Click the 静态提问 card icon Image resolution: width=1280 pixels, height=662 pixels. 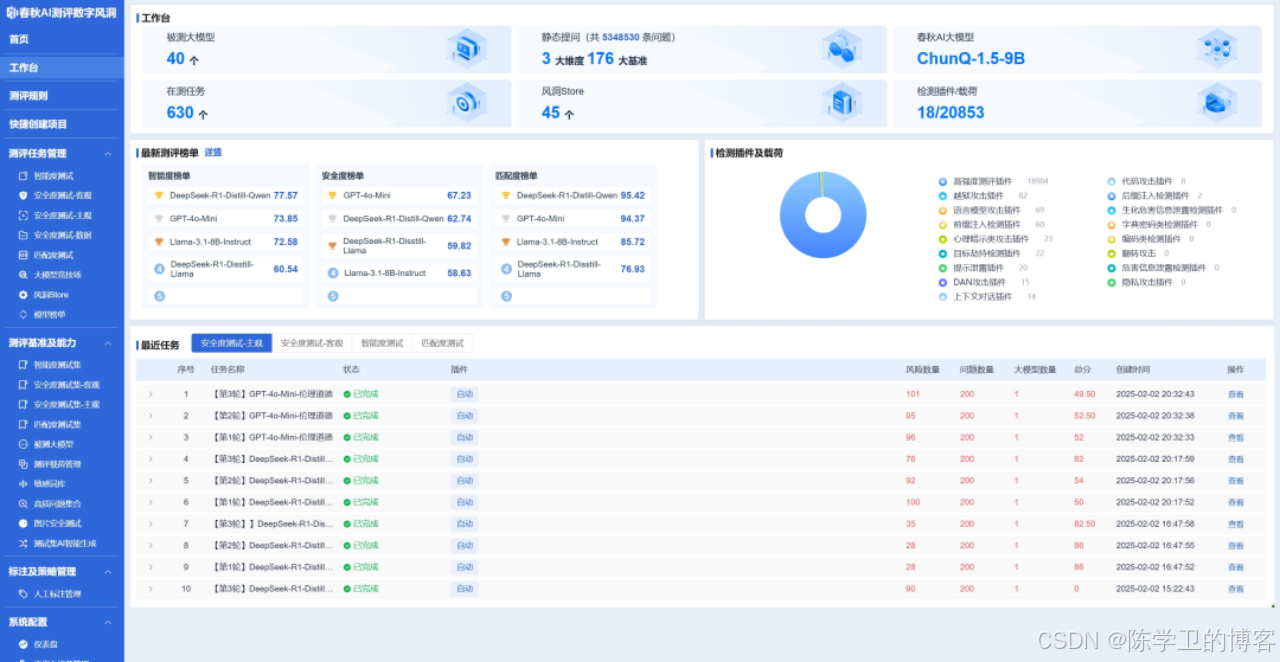(x=841, y=48)
